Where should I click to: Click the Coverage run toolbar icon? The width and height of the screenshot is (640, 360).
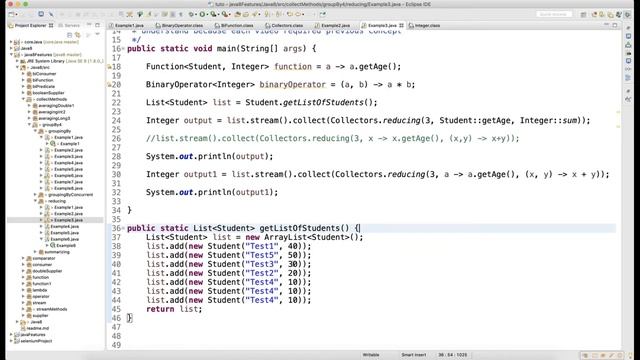(x=213, y=14)
